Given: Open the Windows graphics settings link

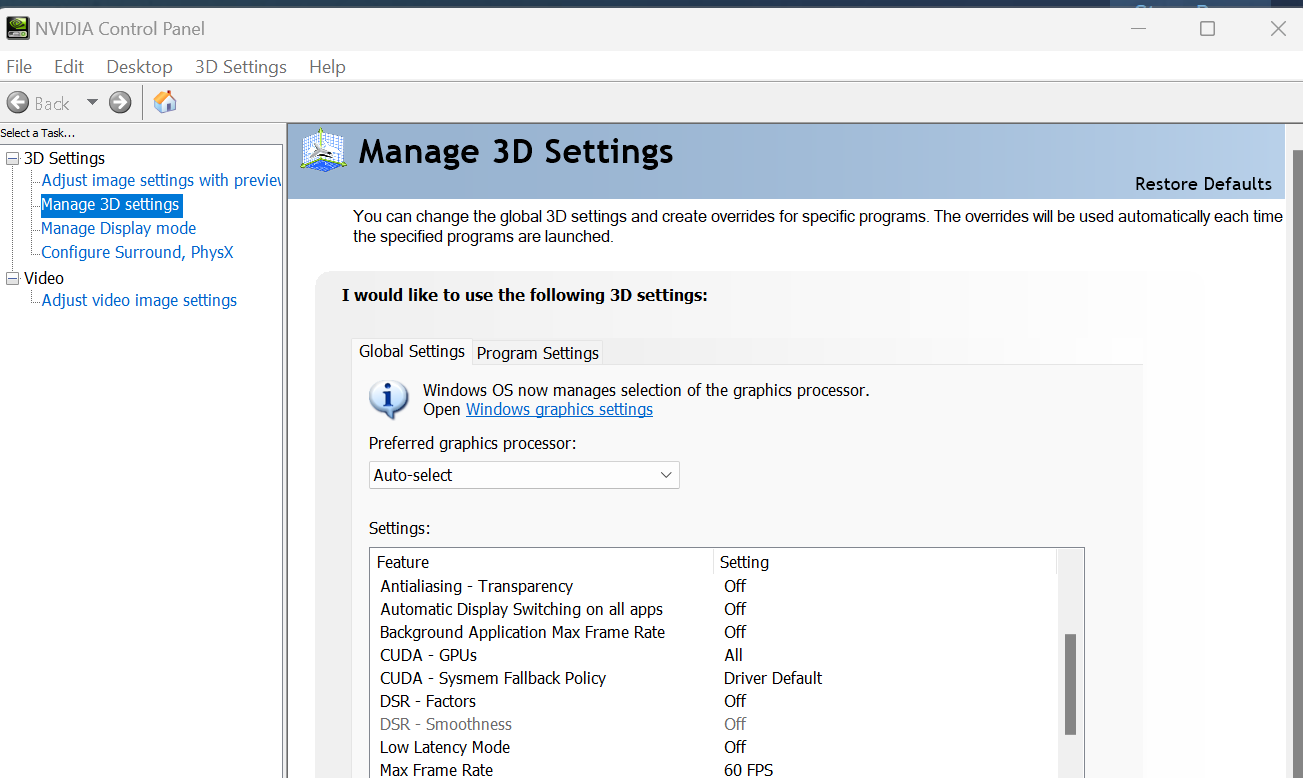Looking at the screenshot, I should pyautogui.click(x=559, y=409).
